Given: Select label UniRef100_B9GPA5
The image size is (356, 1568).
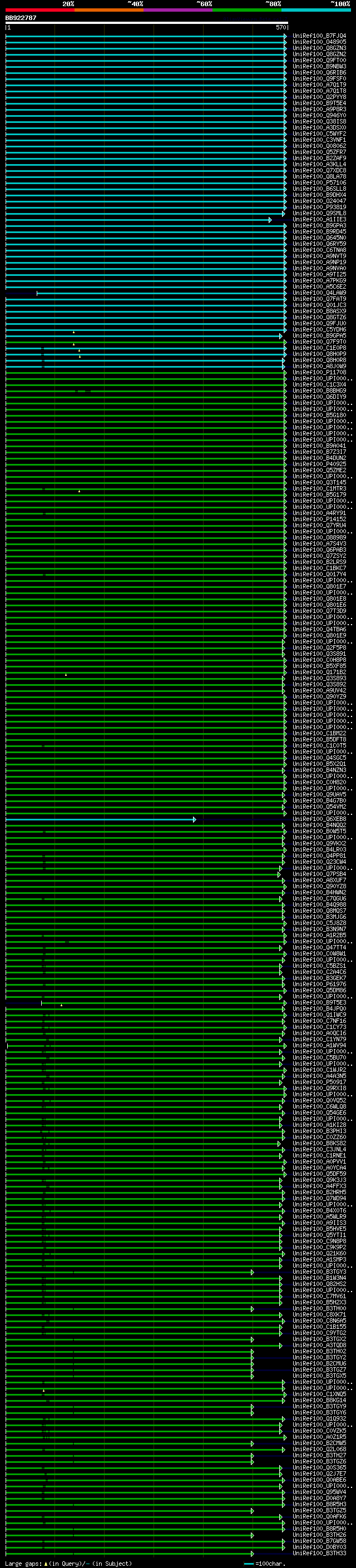Looking at the screenshot, I should pyautogui.click(x=319, y=336).
